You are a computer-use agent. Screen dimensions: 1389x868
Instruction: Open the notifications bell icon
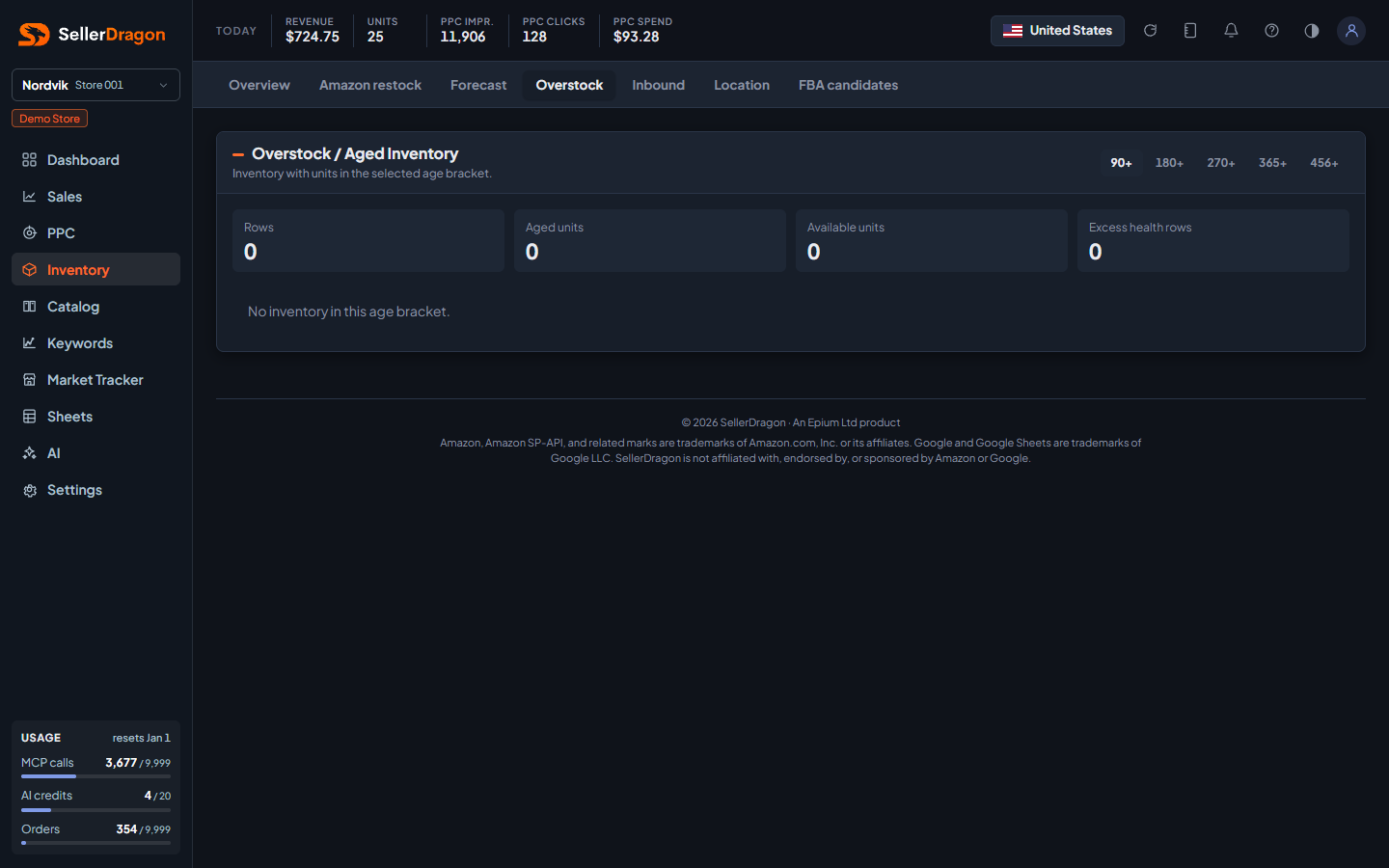pyautogui.click(x=1231, y=31)
